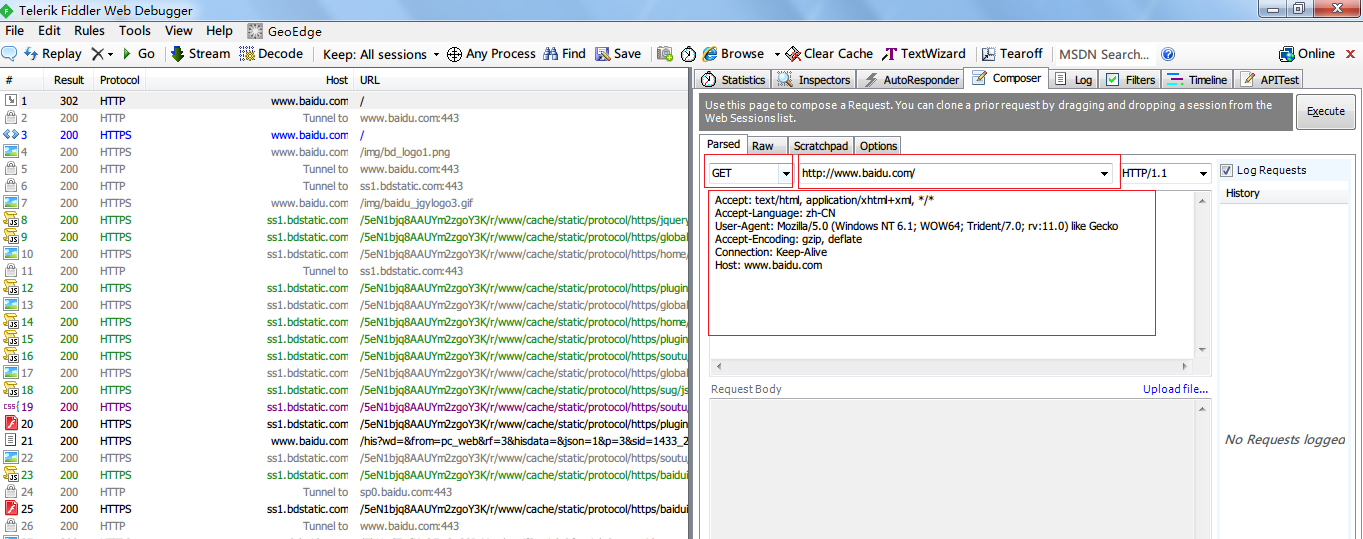This screenshot has width=1363, height=539.
Task: Select session 3 HTTPS www.baidu.com
Action: point(344,135)
